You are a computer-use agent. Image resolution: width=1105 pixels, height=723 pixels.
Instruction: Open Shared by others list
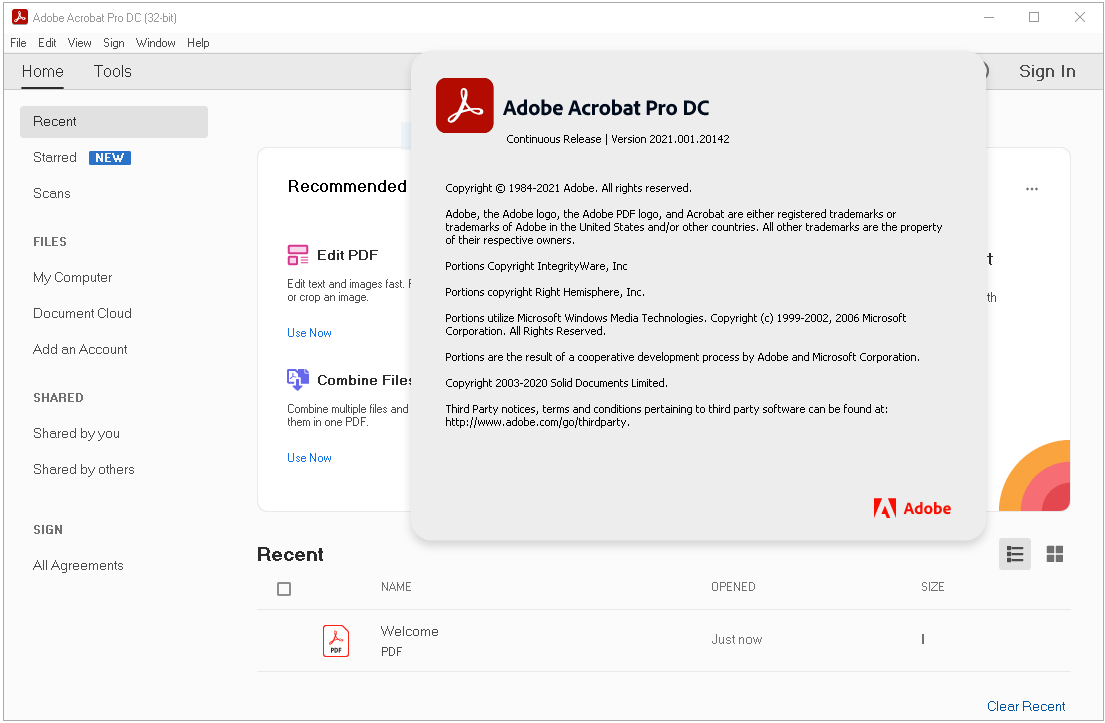point(84,469)
